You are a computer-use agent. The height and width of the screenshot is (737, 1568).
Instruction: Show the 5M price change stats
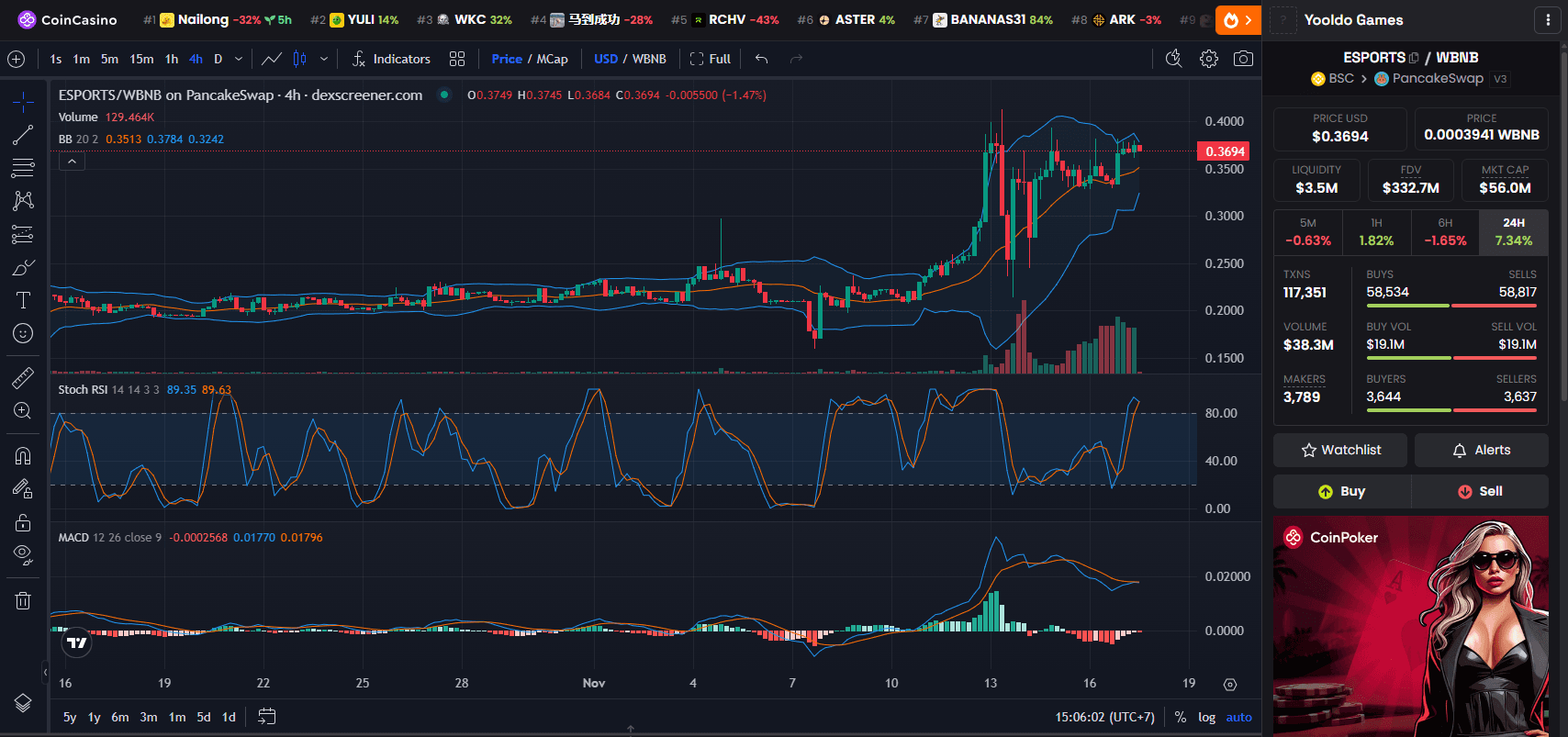1308,232
